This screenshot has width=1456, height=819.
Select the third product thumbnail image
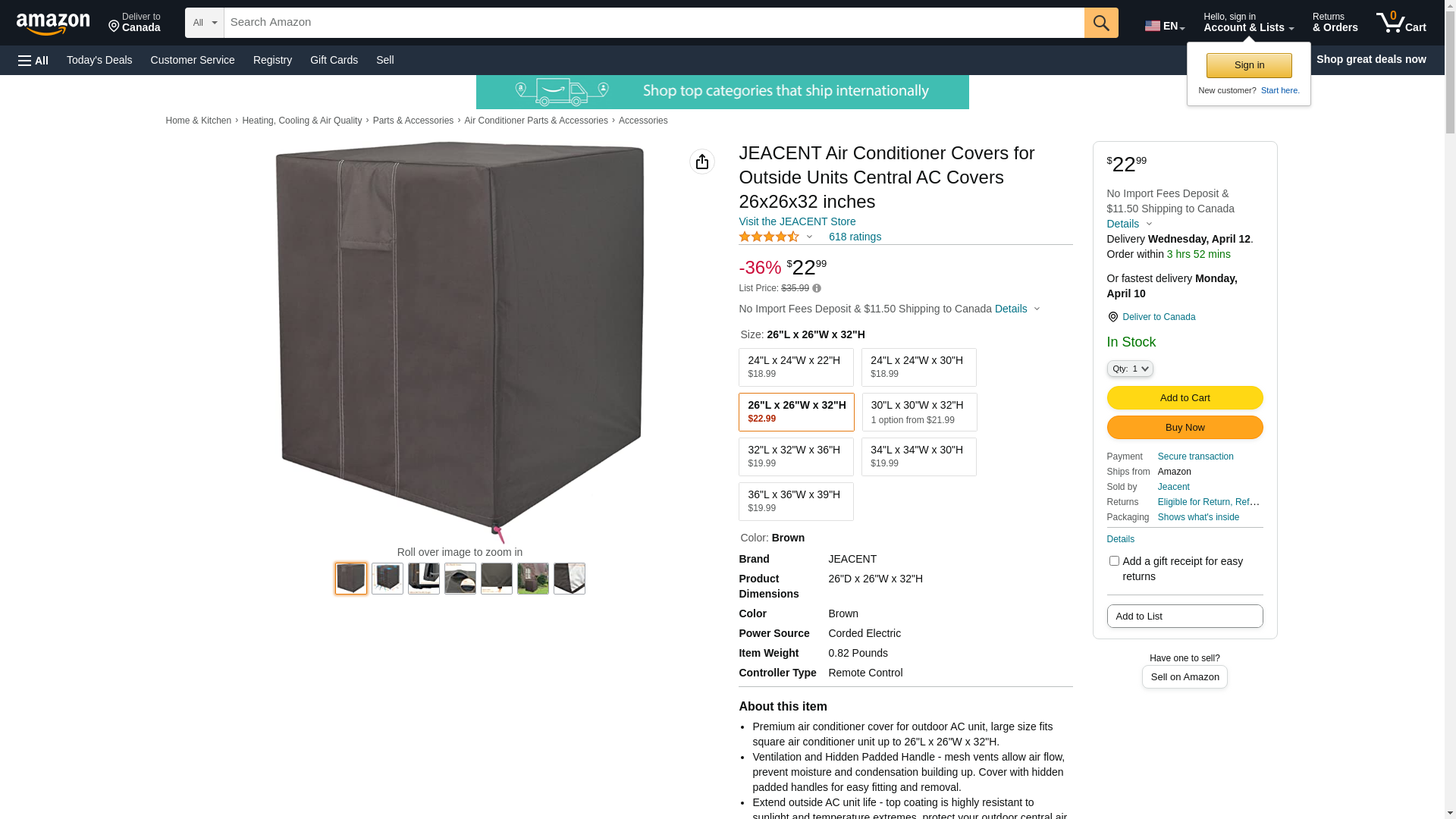[x=424, y=579]
